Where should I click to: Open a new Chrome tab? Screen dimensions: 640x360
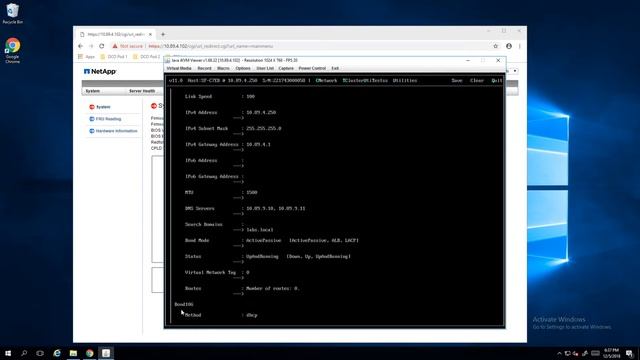point(163,34)
